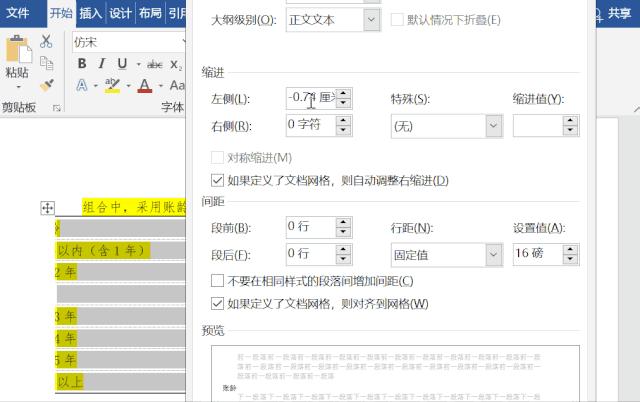Open paste options dropdown arrow
Viewport: 640px width, 402px height.
click(18, 87)
